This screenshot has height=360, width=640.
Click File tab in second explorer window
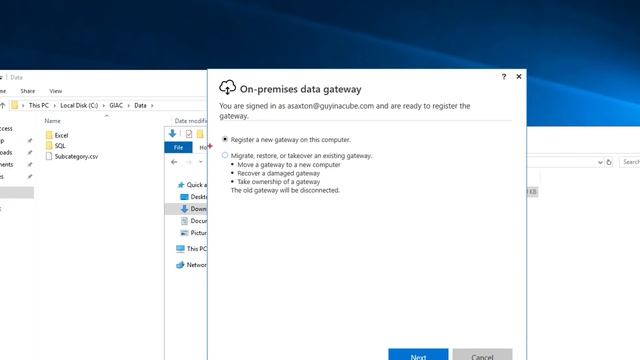(178, 147)
